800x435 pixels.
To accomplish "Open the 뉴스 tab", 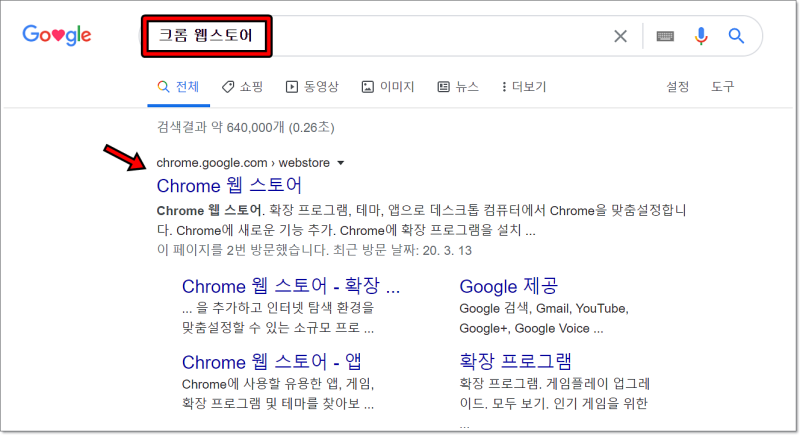I will [x=458, y=87].
